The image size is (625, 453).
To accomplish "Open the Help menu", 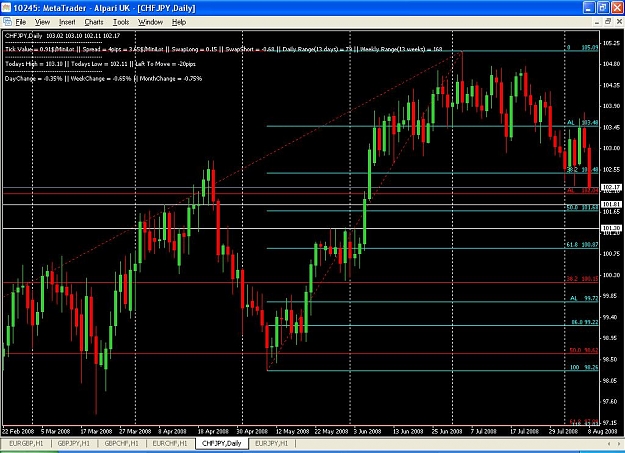I will (179, 22).
